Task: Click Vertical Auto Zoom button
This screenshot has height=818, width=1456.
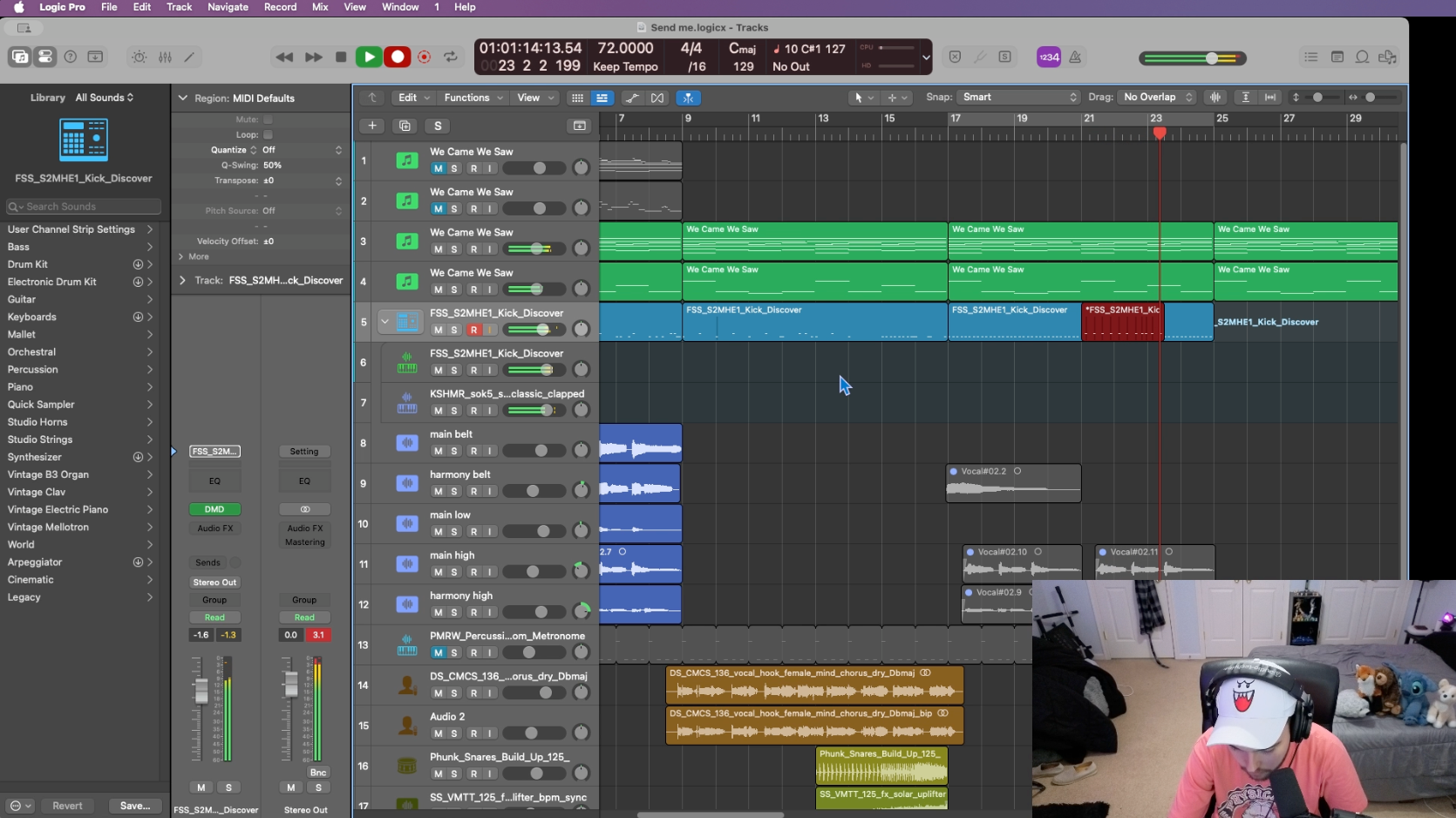Action: coord(1246,97)
